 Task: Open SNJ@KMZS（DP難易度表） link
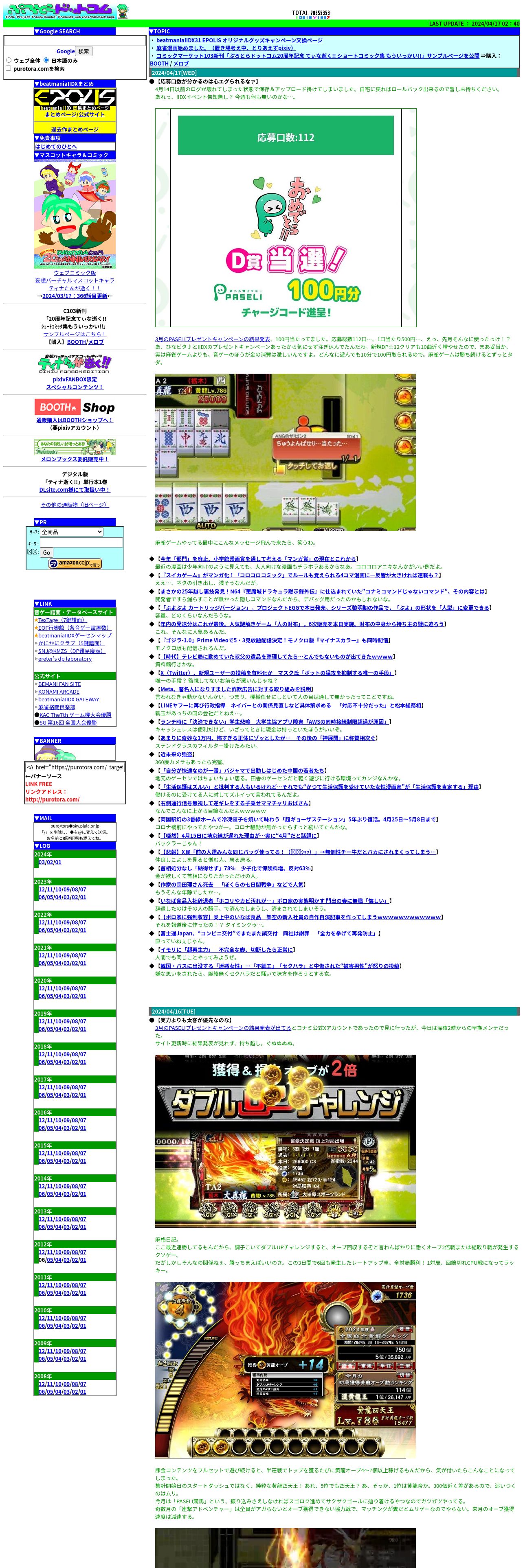pyautogui.click(x=72, y=651)
